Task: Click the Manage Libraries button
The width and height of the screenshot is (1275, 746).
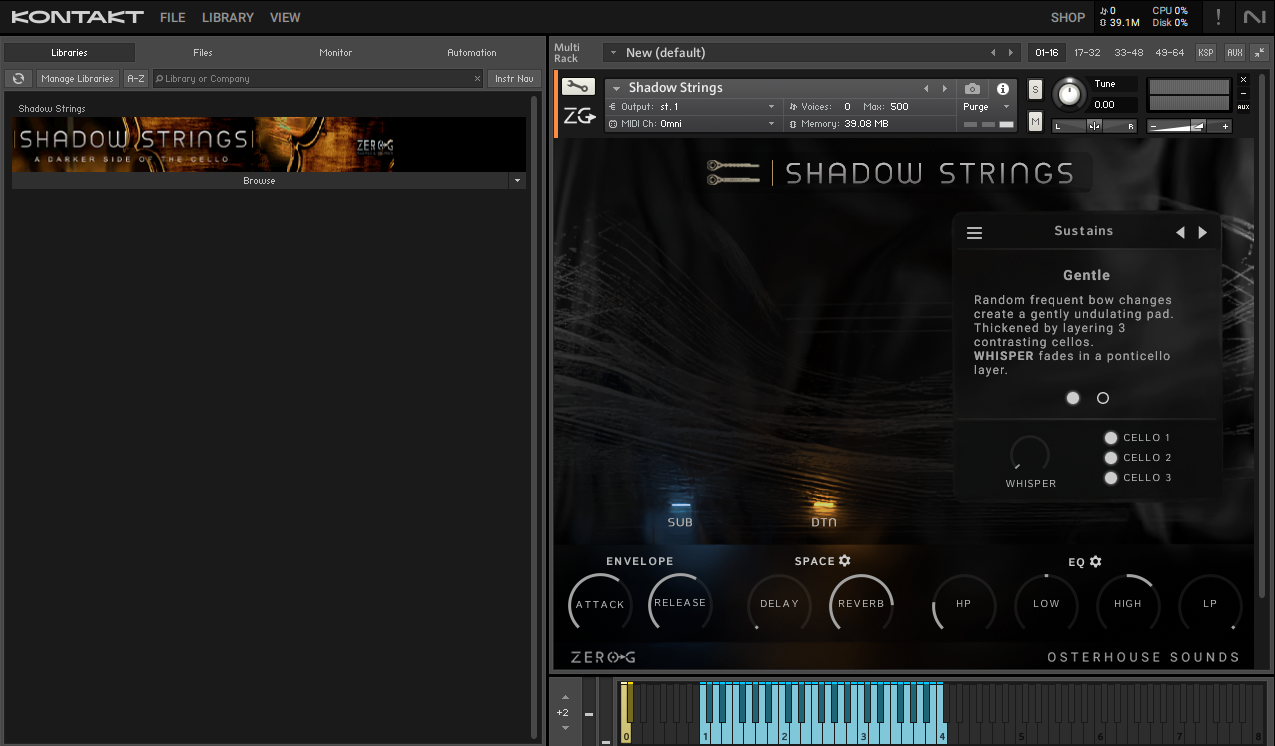Action: click(77, 78)
